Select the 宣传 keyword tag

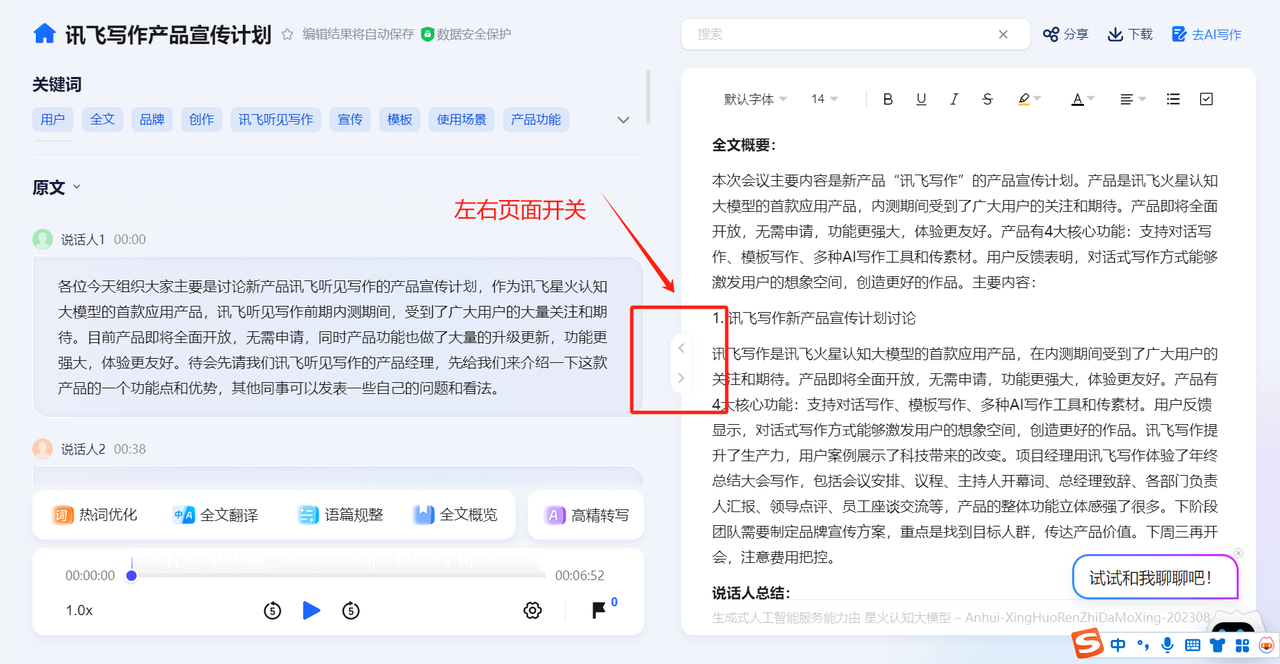[350, 119]
